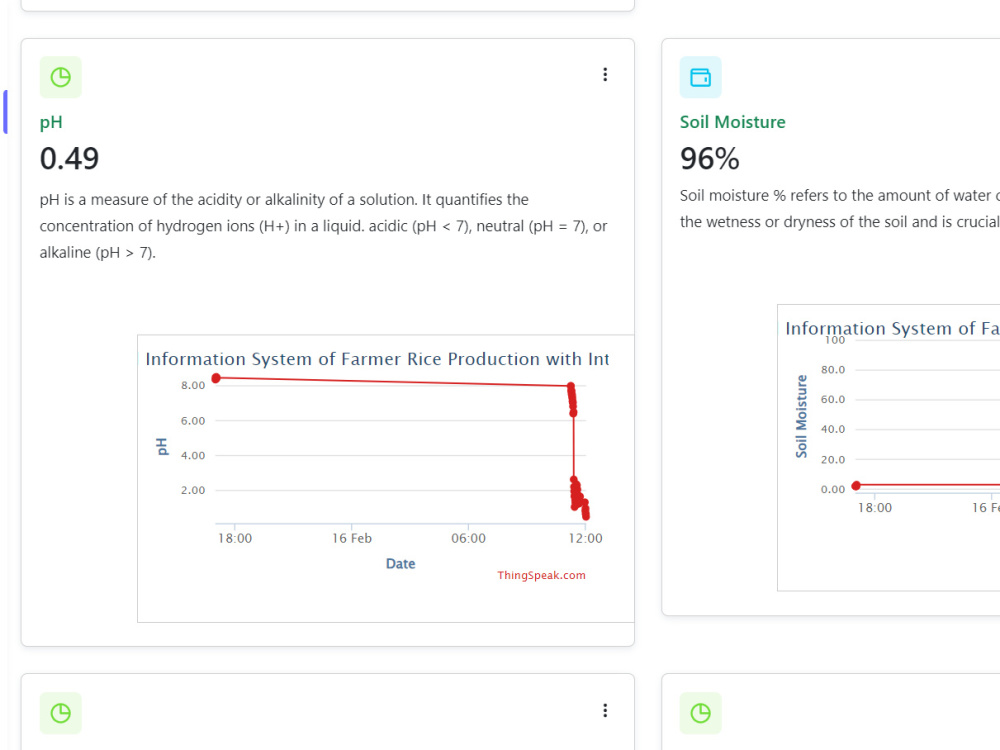Image resolution: width=1000 pixels, height=750 pixels.
Task: Click the Soil Moisture title
Action: [x=732, y=122]
